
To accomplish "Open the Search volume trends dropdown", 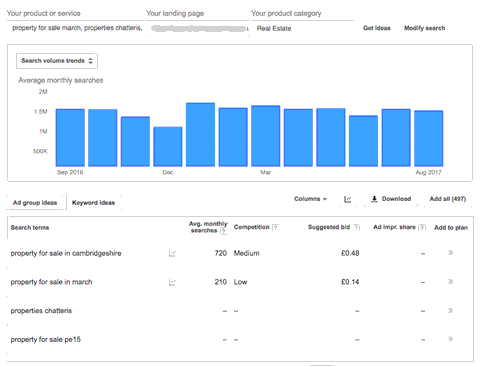I will click(x=57, y=61).
